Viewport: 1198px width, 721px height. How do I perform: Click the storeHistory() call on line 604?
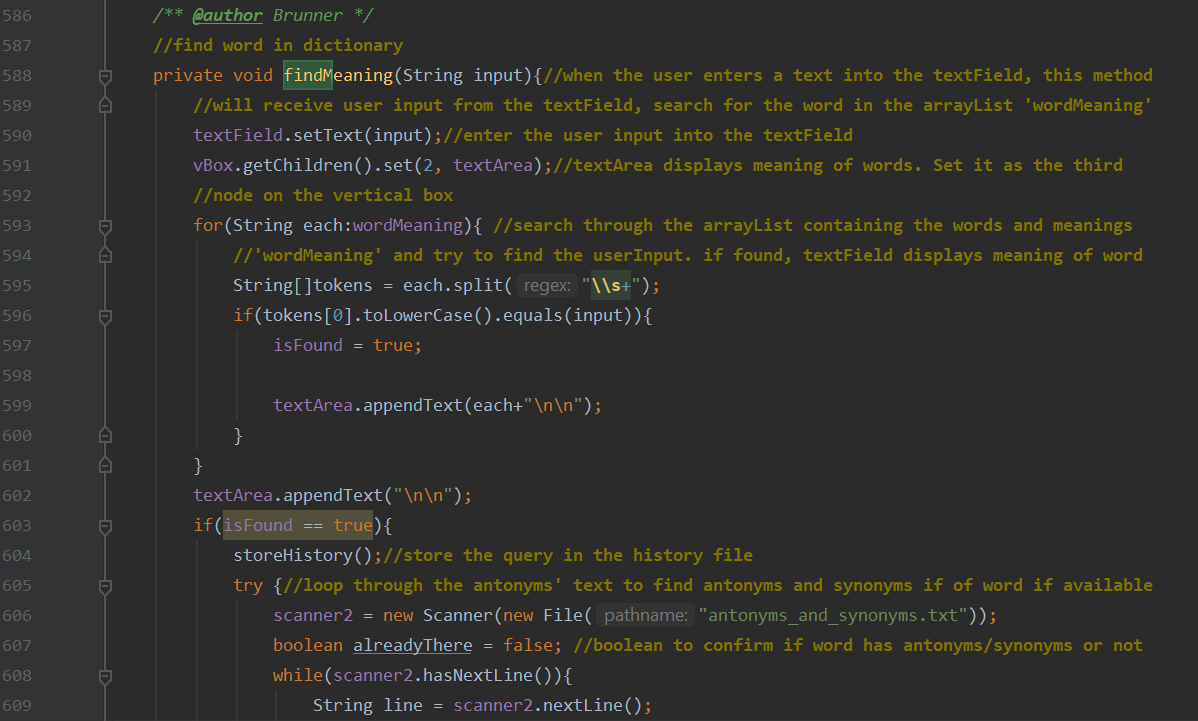point(303,556)
